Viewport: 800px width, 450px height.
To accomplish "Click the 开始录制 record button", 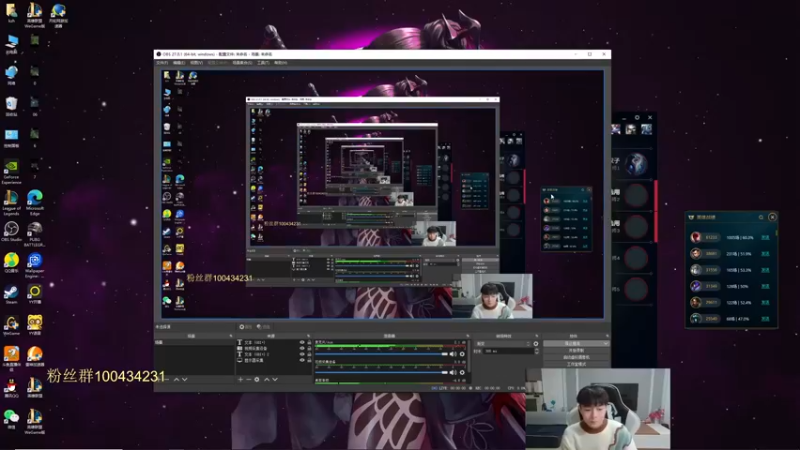I will click(577, 351).
